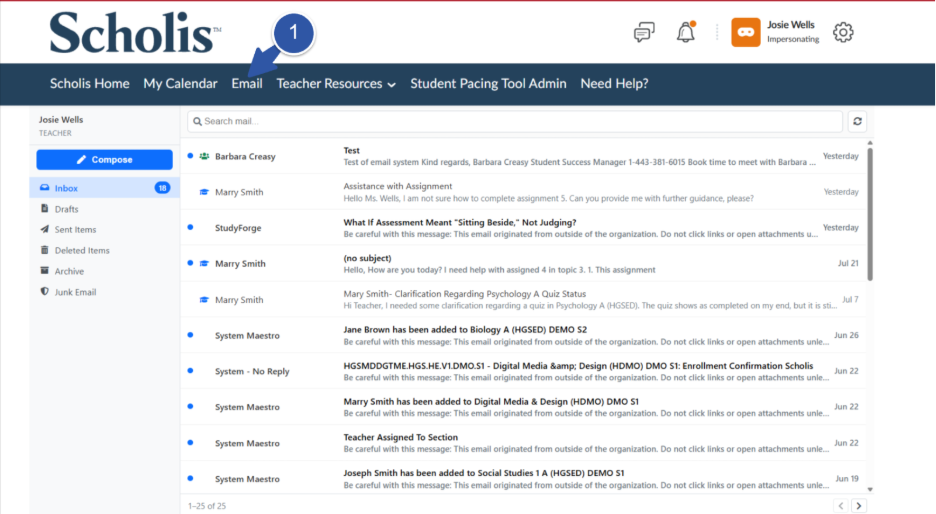Open Marry Smith added to Digital Media email
This screenshot has height=514, width=936.
pos(524,407)
